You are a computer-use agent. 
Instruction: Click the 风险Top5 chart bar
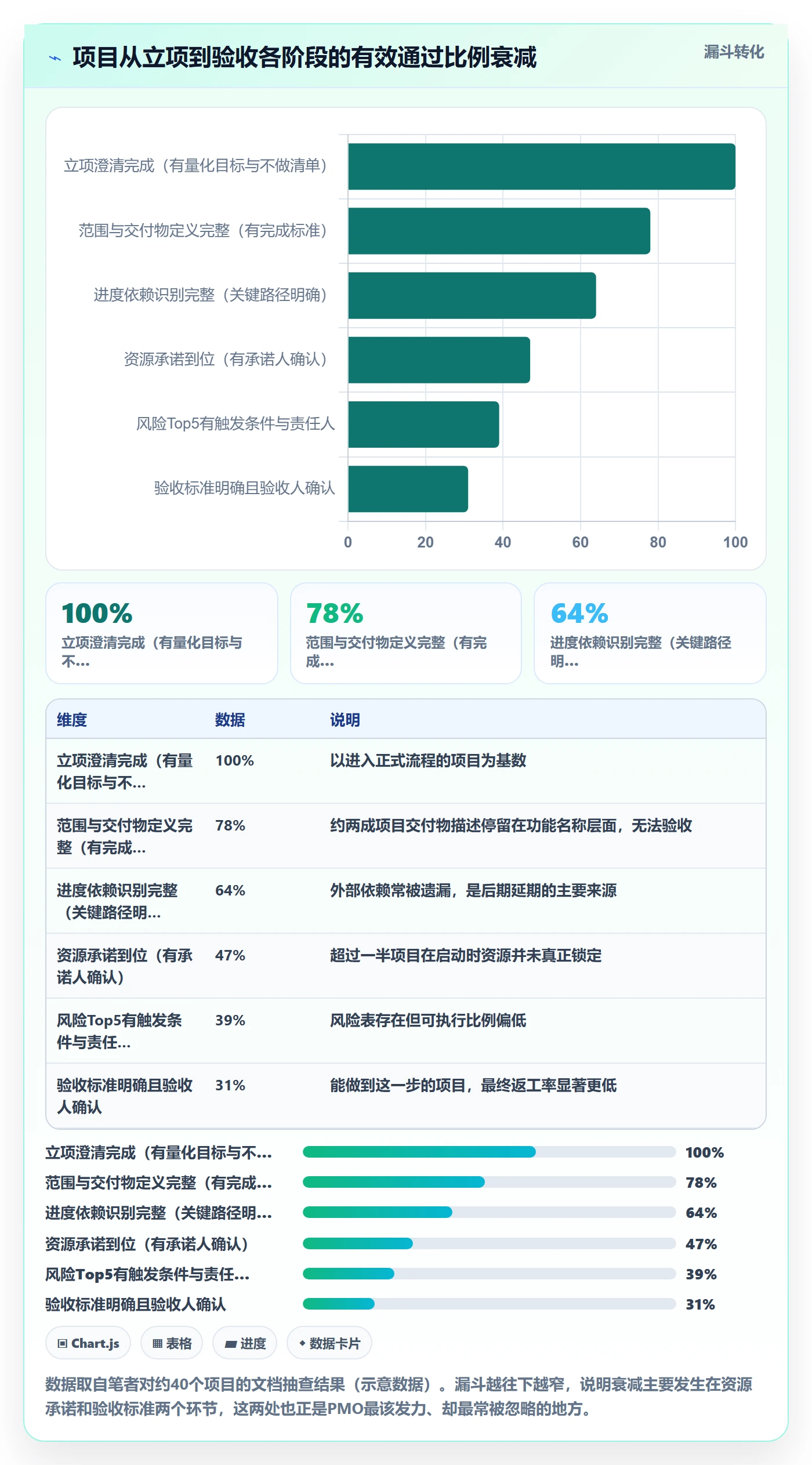[x=423, y=425]
